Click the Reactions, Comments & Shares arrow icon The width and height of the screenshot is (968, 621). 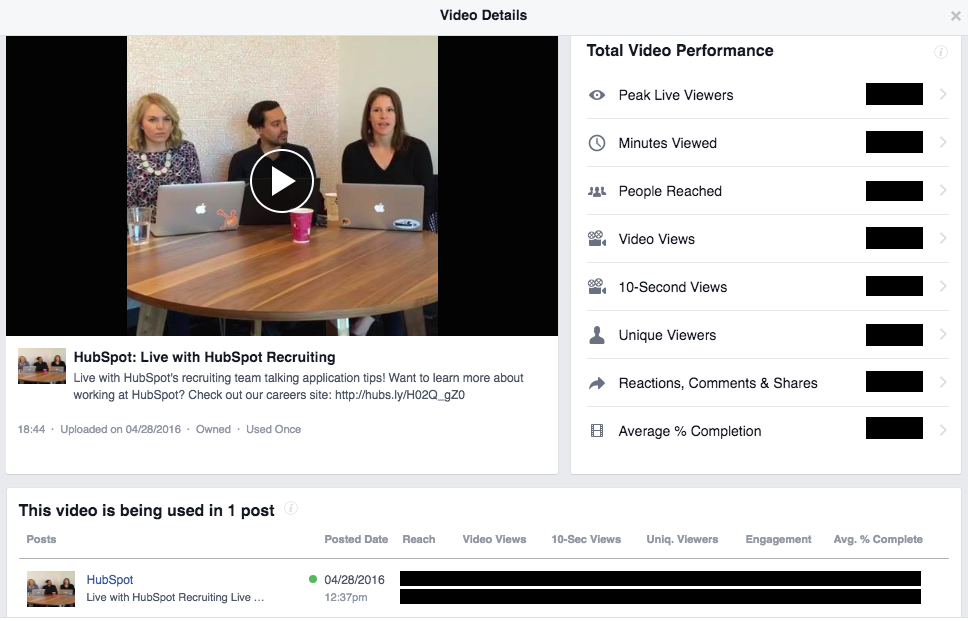(x=597, y=382)
